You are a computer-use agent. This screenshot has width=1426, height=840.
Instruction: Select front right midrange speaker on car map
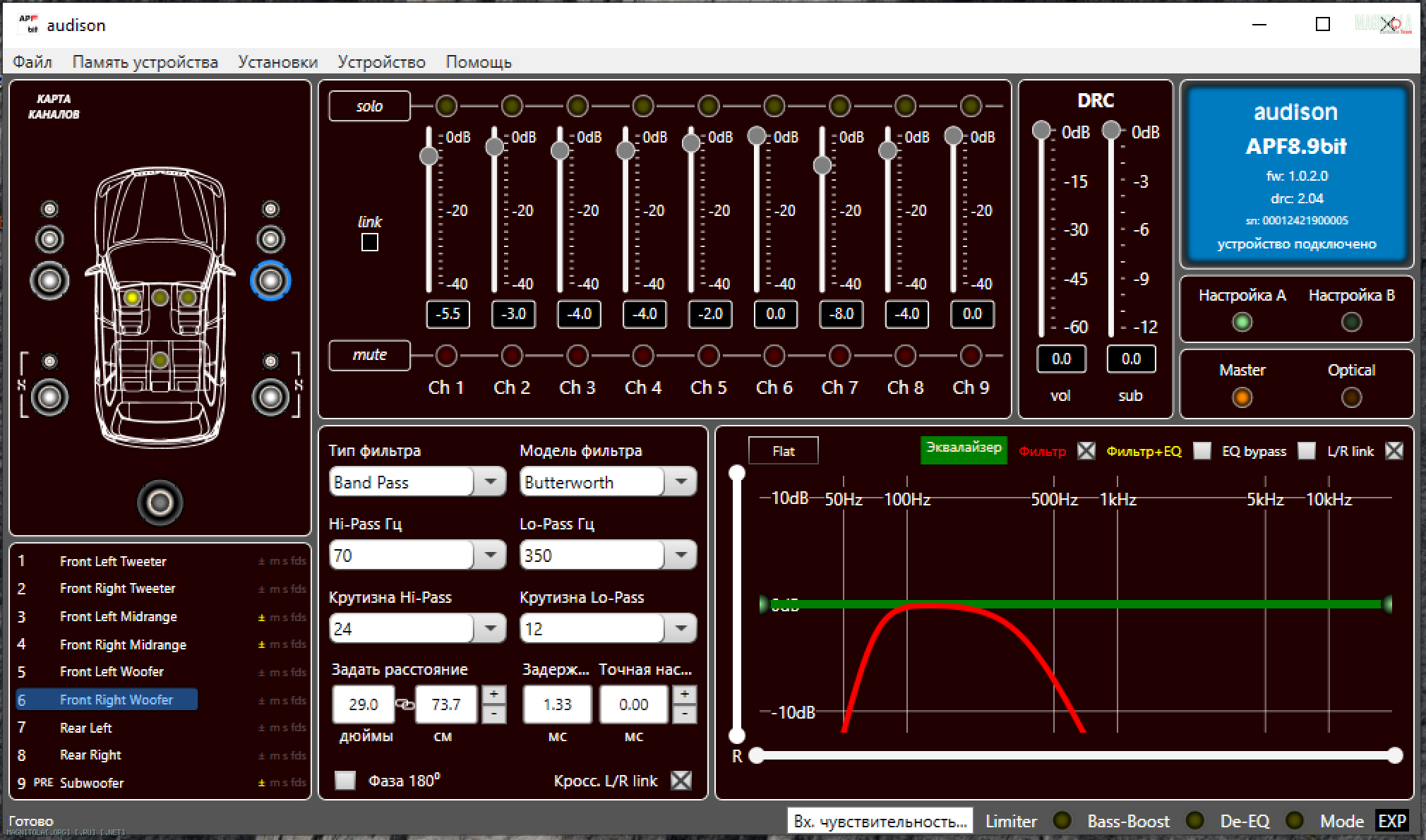[270, 239]
